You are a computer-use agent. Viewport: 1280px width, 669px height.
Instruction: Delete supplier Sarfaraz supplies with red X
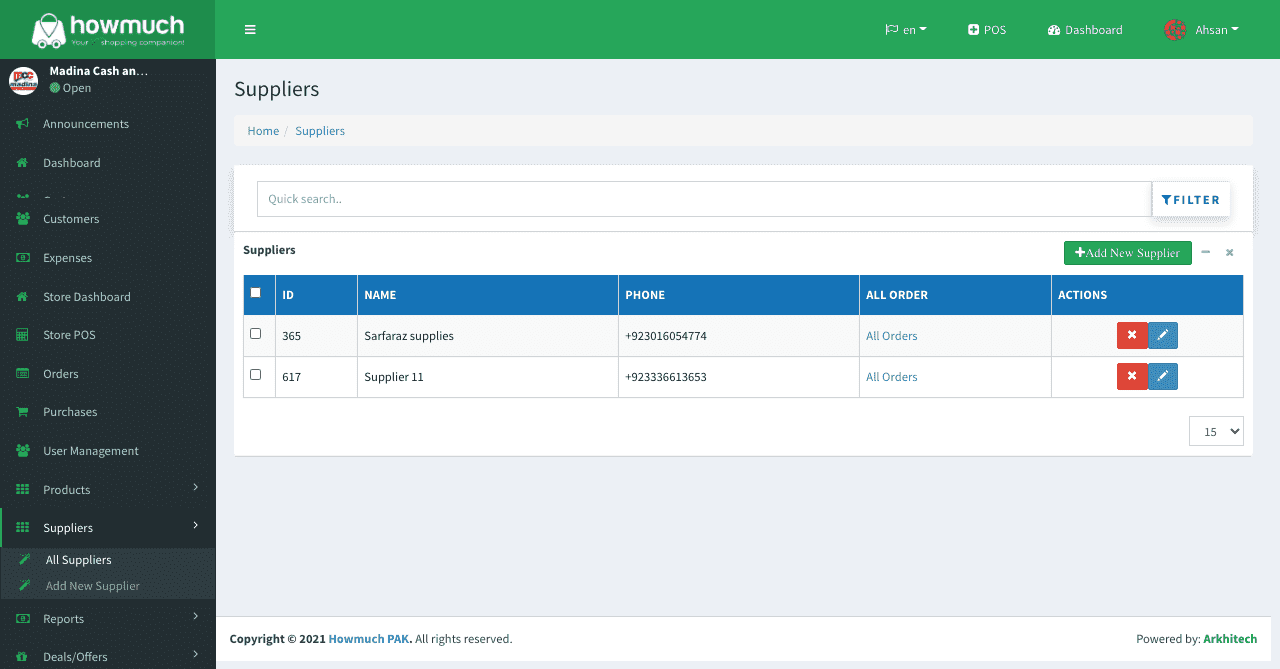[x=1132, y=336]
